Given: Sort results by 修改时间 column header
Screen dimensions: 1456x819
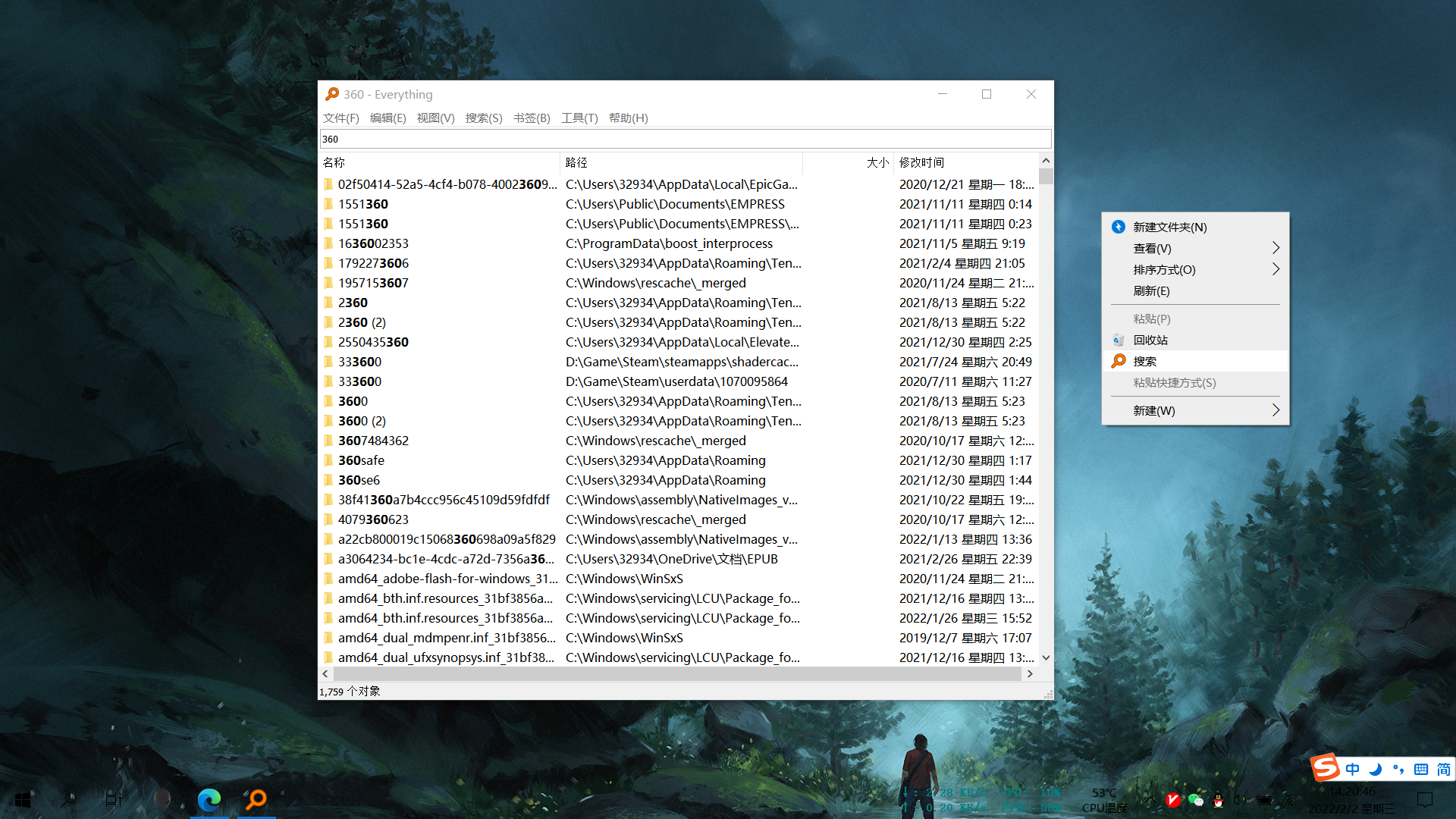Looking at the screenshot, I should coord(921,162).
